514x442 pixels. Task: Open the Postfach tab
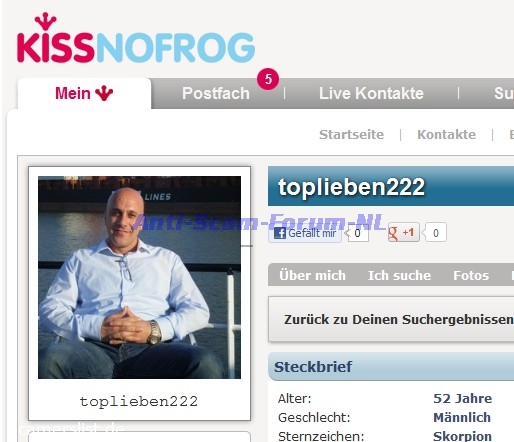216,93
